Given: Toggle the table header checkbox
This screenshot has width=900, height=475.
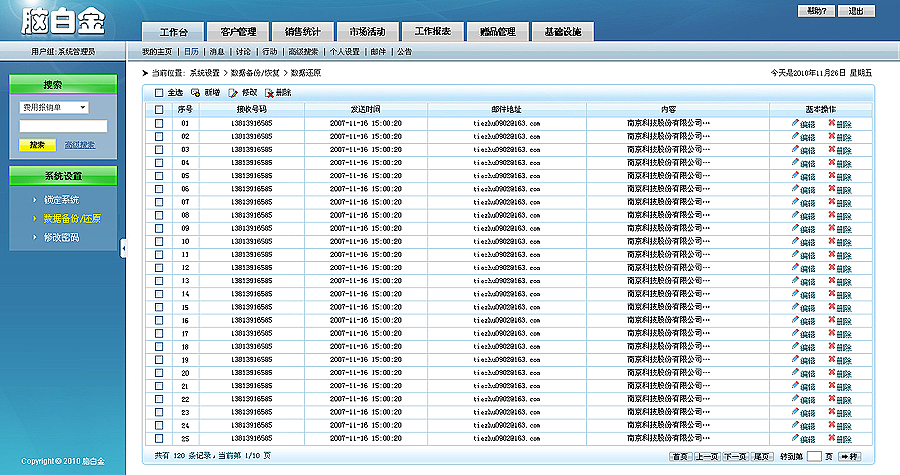Looking at the screenshot, I should click(159, 109).
